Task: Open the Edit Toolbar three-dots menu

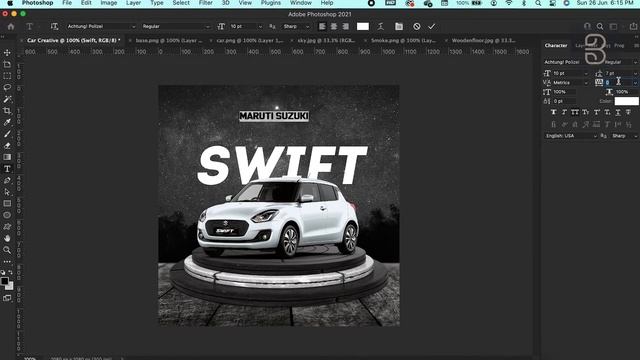Action: (7, 262)
